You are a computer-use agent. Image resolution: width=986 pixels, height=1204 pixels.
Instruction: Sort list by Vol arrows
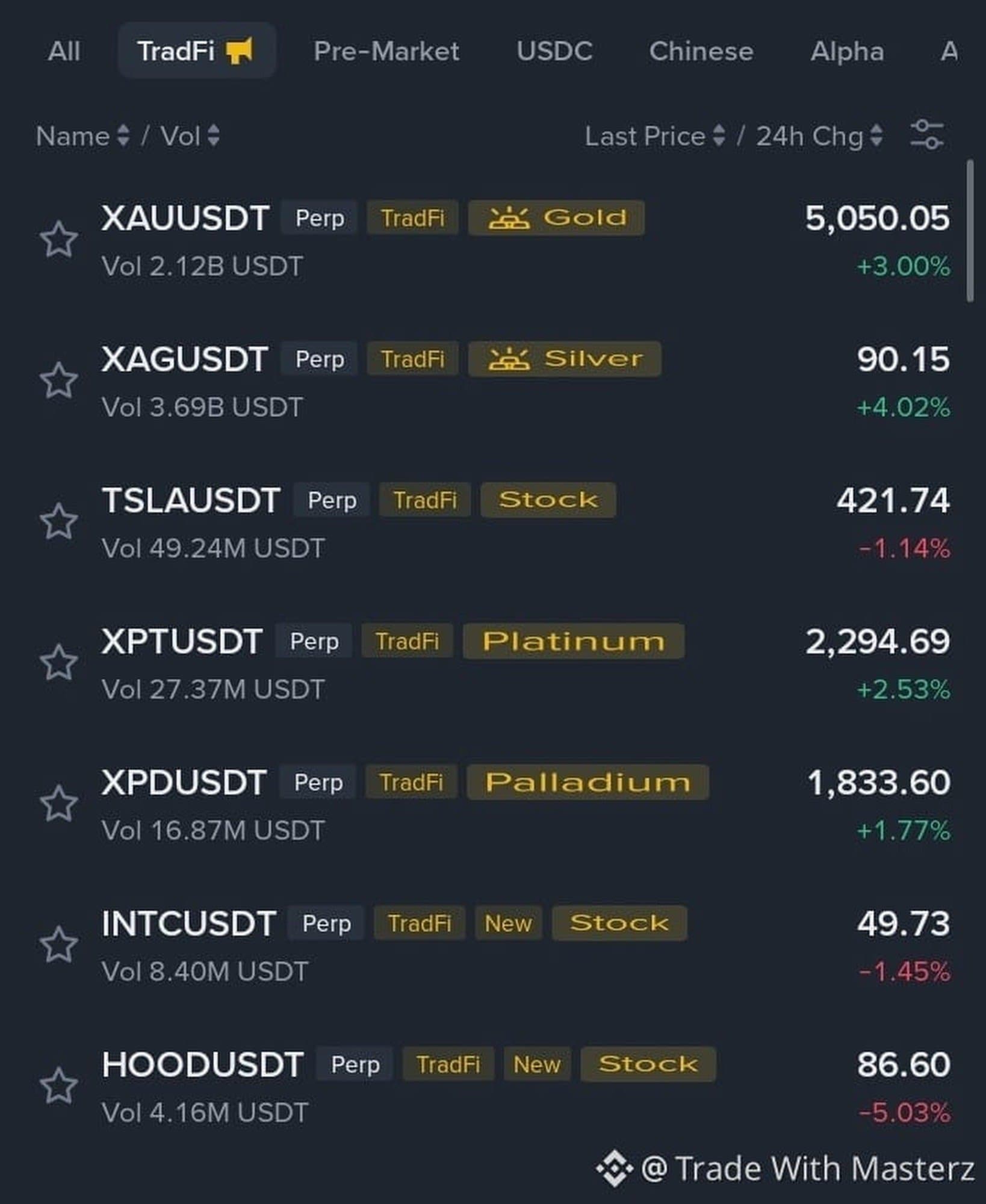[x=213, y=136]
